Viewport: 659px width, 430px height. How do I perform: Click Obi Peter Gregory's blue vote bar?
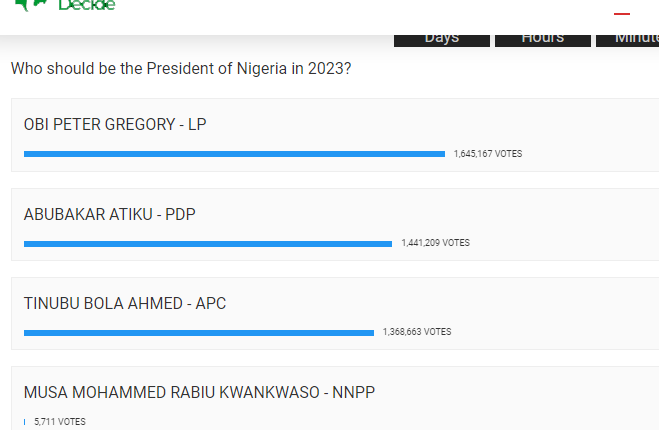pyautogui.click(x=235, y=154)
